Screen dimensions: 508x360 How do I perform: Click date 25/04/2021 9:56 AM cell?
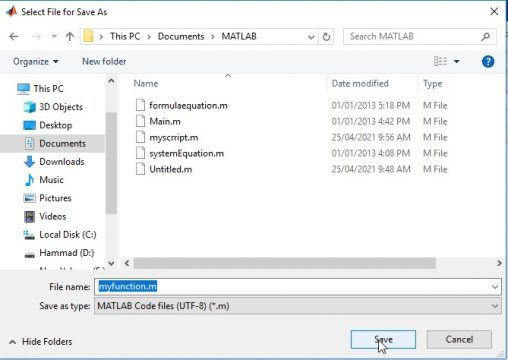click(x=371, y=137)
